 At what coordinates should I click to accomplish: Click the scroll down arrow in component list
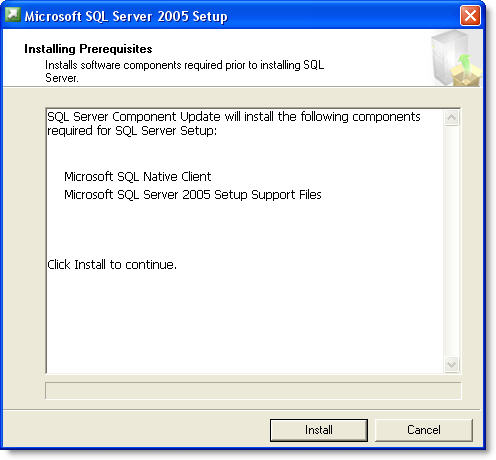coord(451,364)
